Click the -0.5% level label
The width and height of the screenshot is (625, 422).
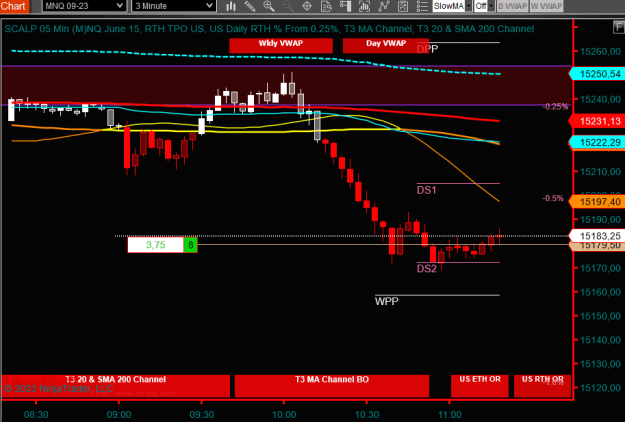(553, 198)
